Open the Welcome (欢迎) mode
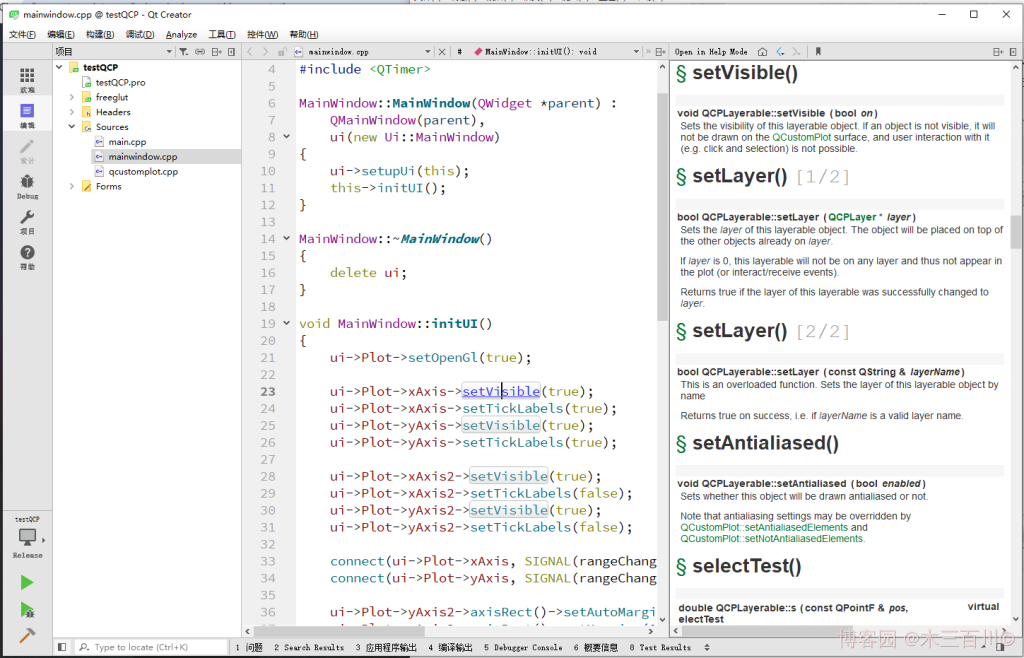Screen dimensions: 1024x658 27,80
